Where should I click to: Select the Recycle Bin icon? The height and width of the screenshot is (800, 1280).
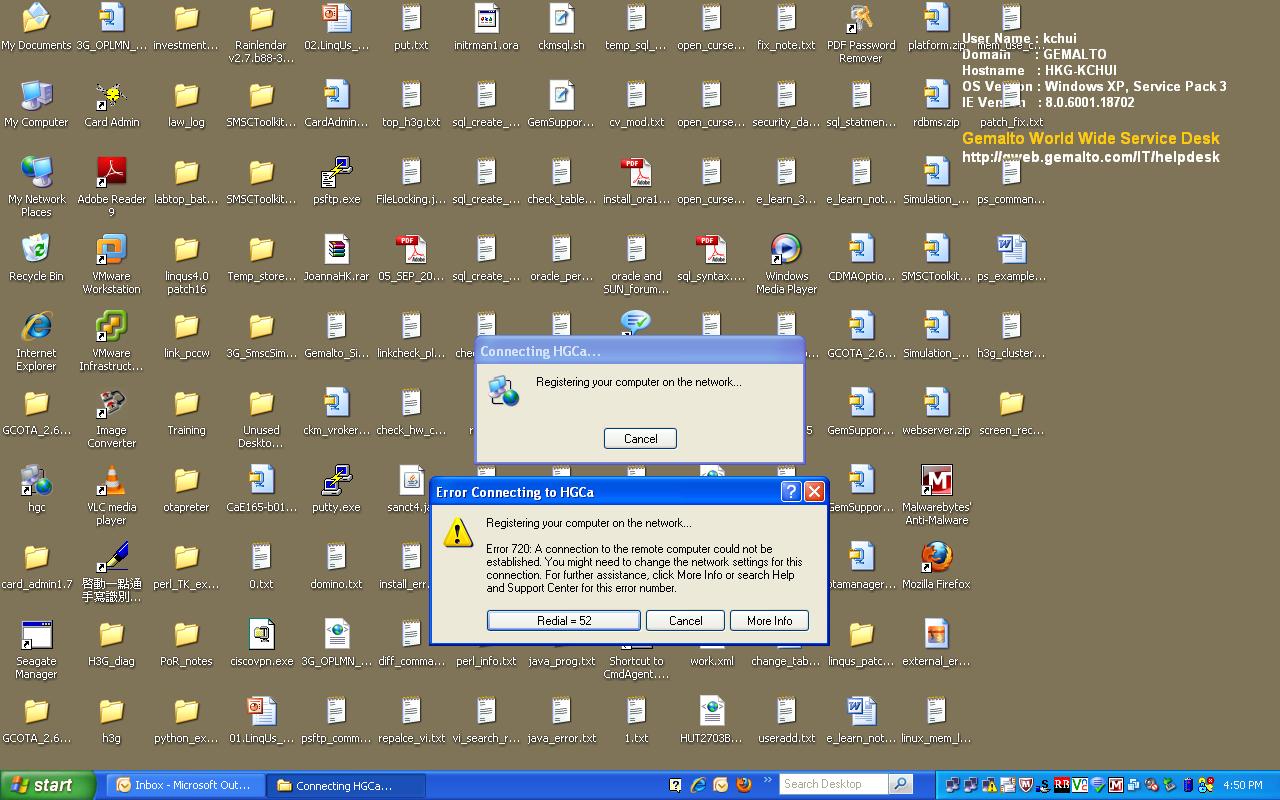[x=36, y=258]
